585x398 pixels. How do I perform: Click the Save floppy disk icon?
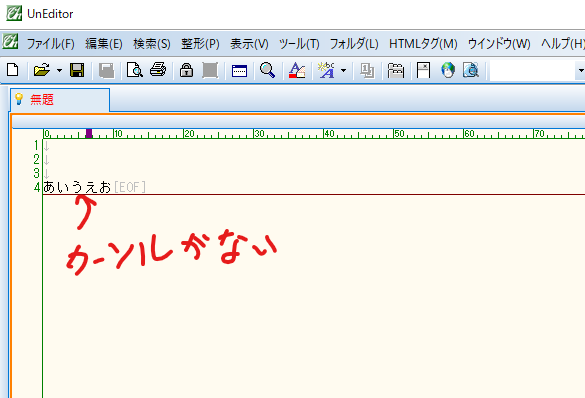coord(77,70)
